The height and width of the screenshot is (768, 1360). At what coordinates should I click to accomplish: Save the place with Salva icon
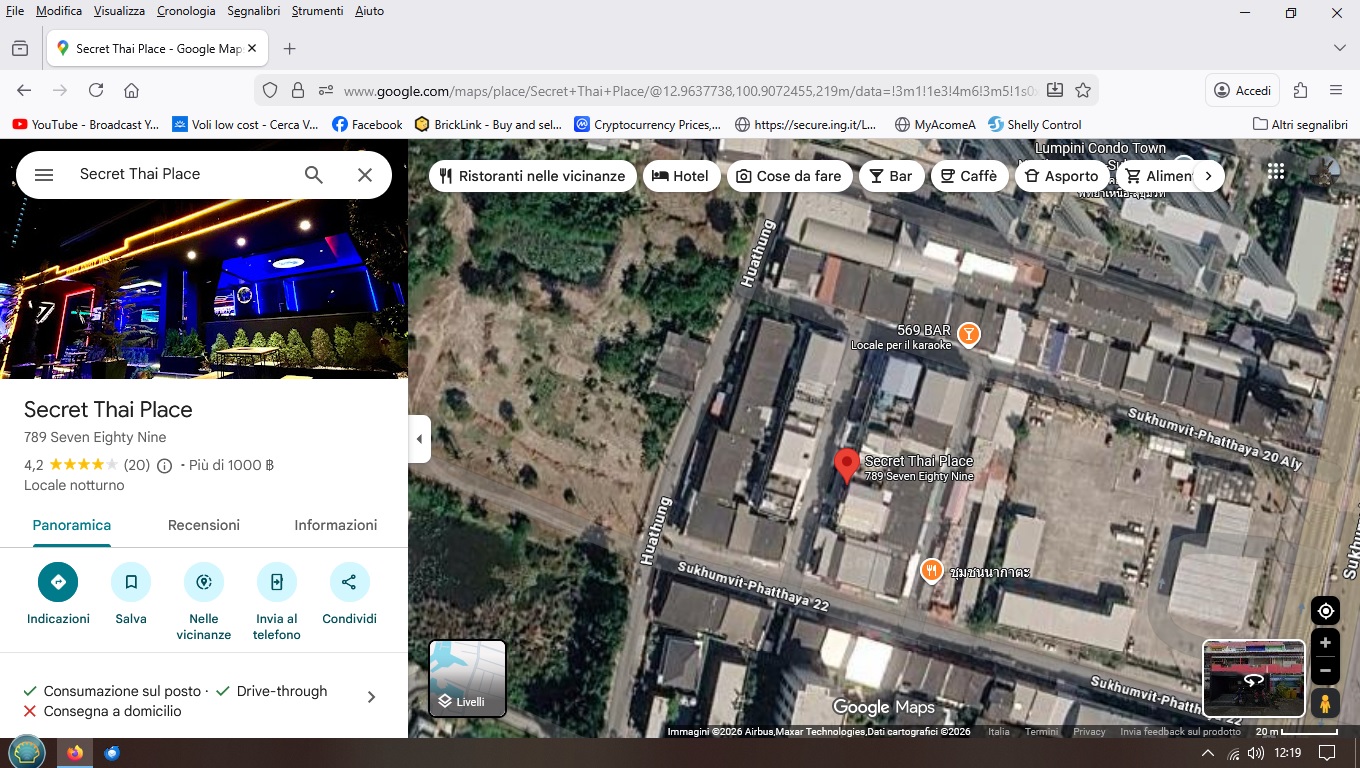pyautogui.click(x=131, y=582)
